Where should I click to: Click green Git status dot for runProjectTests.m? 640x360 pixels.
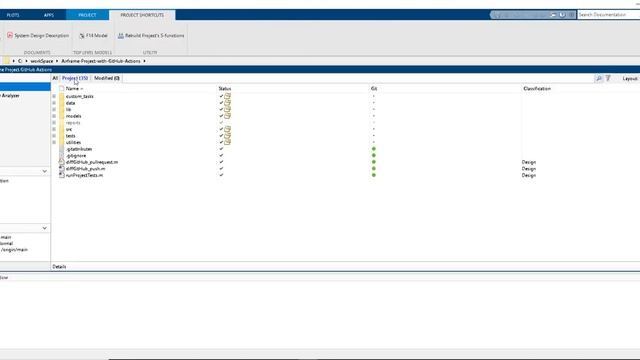tap(373, 175)
